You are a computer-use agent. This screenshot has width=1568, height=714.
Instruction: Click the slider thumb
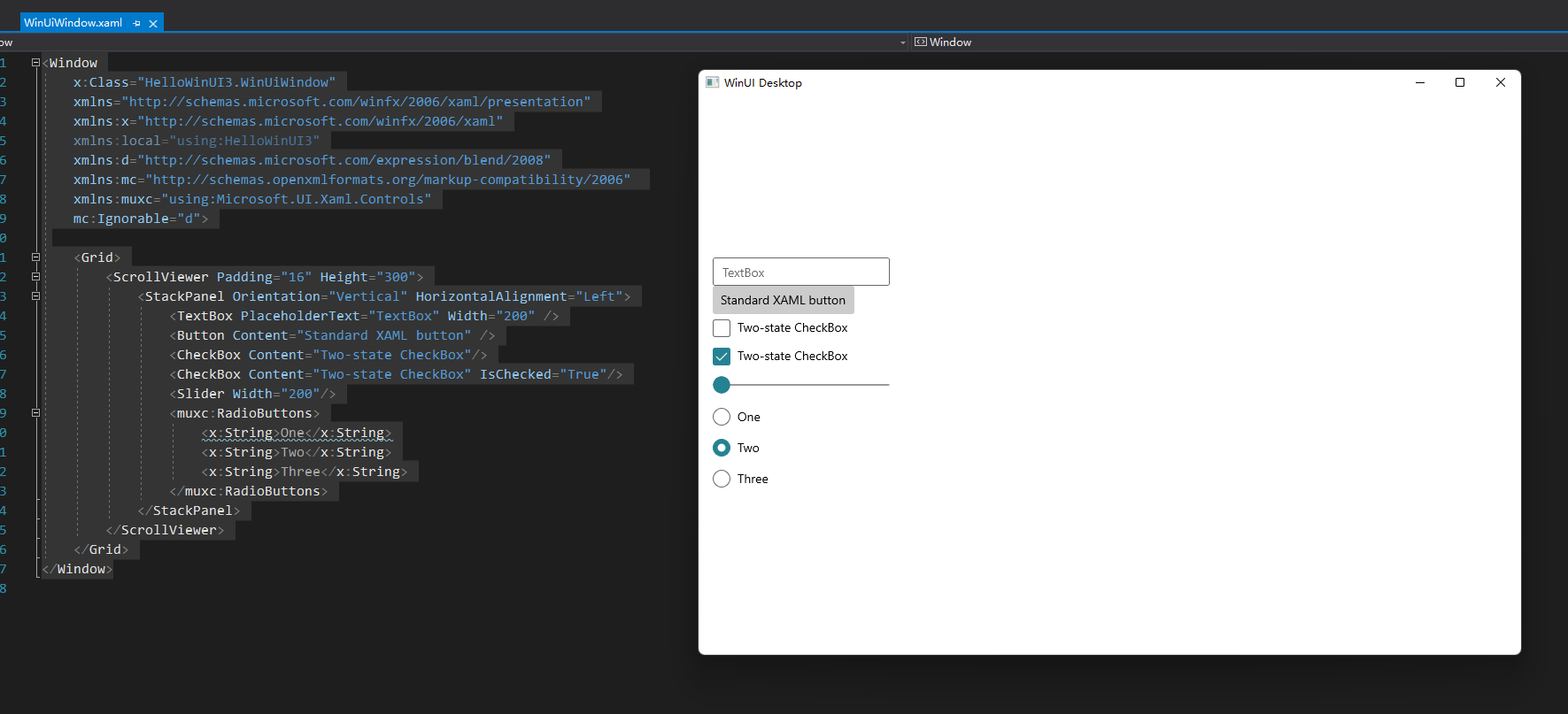click(x=722, y=385)
